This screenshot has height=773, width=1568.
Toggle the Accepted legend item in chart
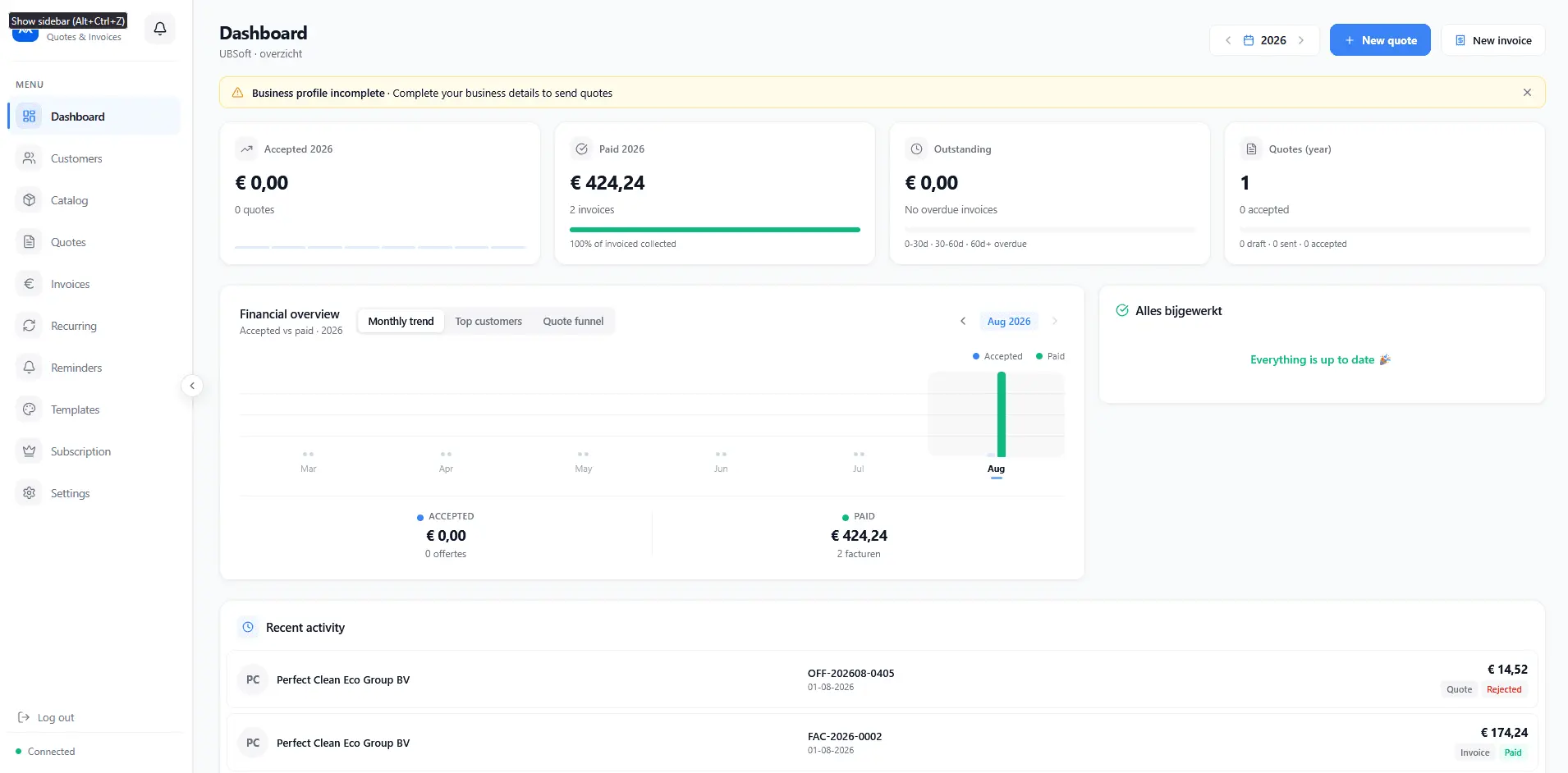click(x=997, y=356)
